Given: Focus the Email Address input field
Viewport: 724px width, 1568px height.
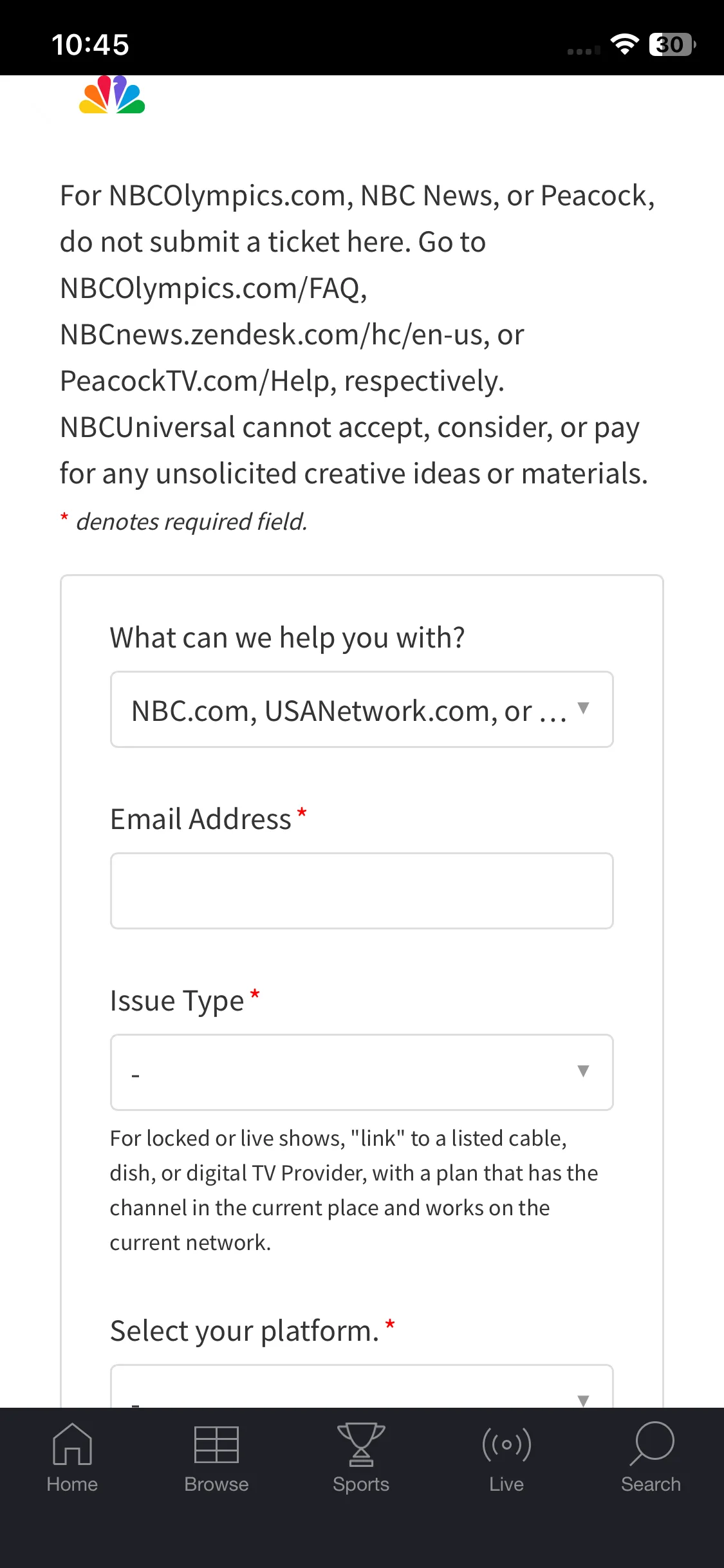Looking at the screenshot, I should [x=362, y=891].
